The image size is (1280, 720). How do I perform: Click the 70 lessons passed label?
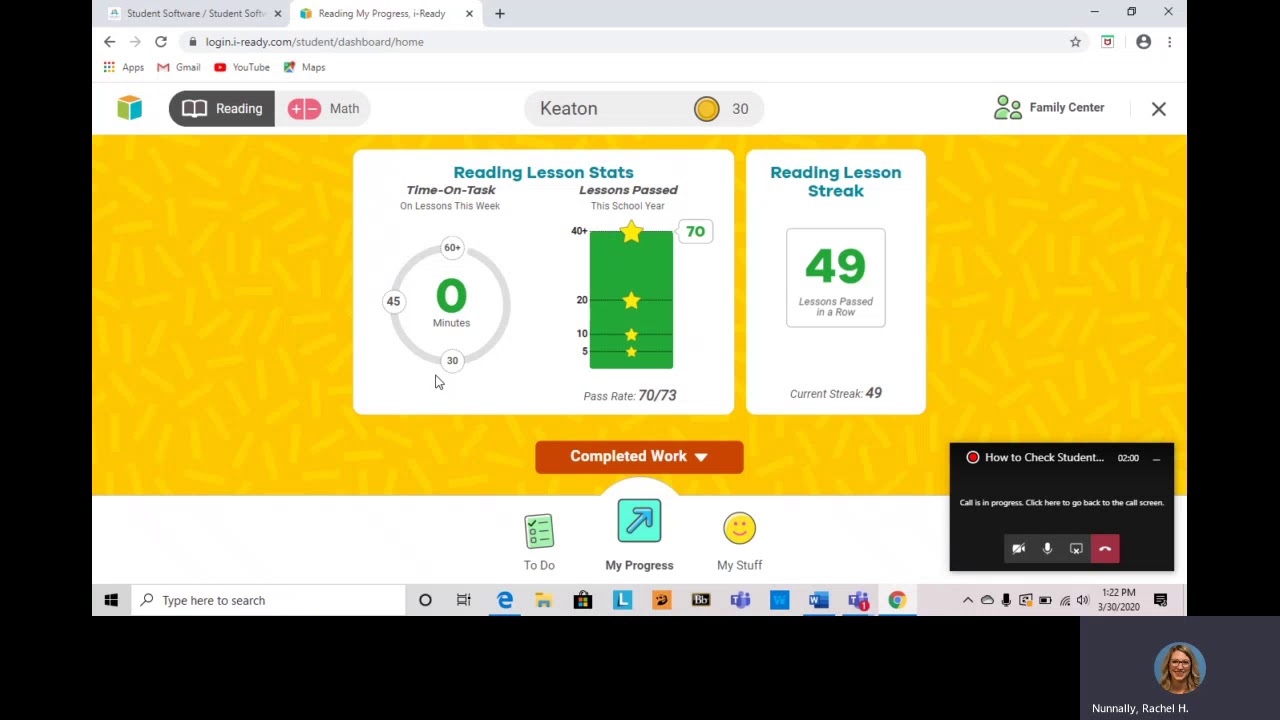[695, 231]
